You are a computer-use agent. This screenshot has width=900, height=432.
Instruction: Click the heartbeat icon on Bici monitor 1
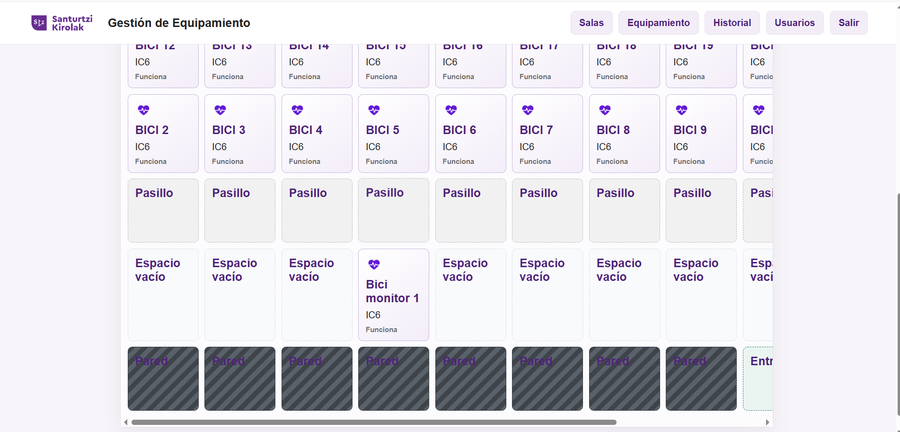point(374,264)
